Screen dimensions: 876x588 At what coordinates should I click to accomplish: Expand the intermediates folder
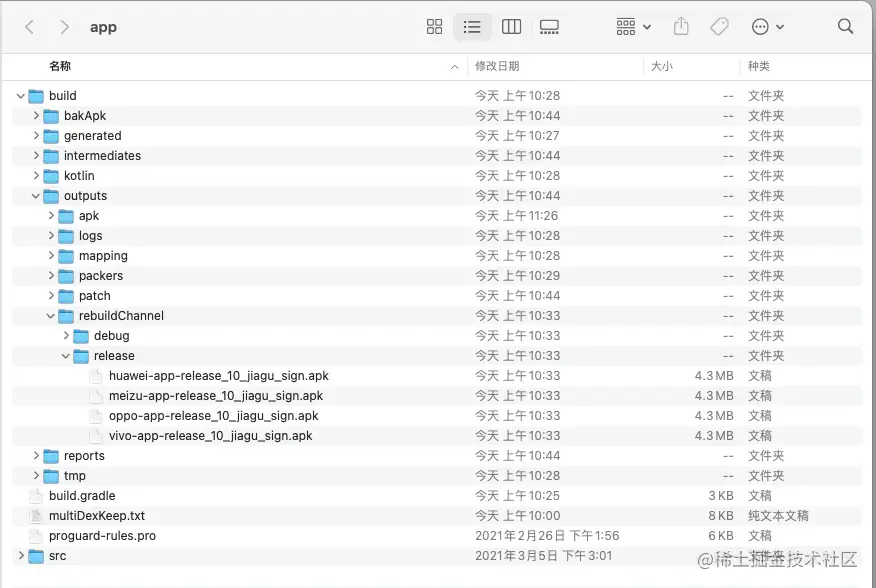tap(36, 156)
